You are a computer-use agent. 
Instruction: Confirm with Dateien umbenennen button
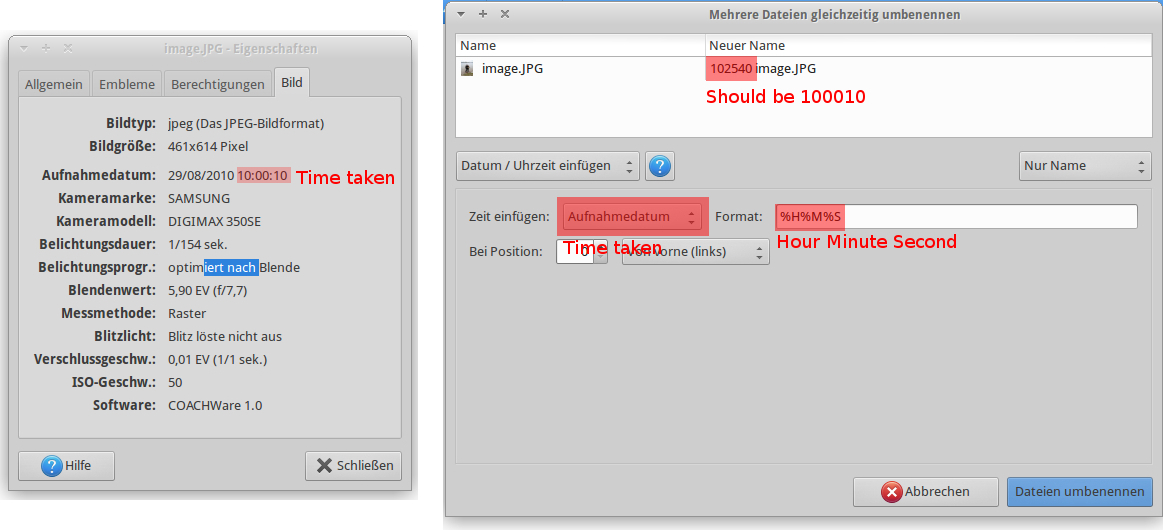(x=1079, y=491)
